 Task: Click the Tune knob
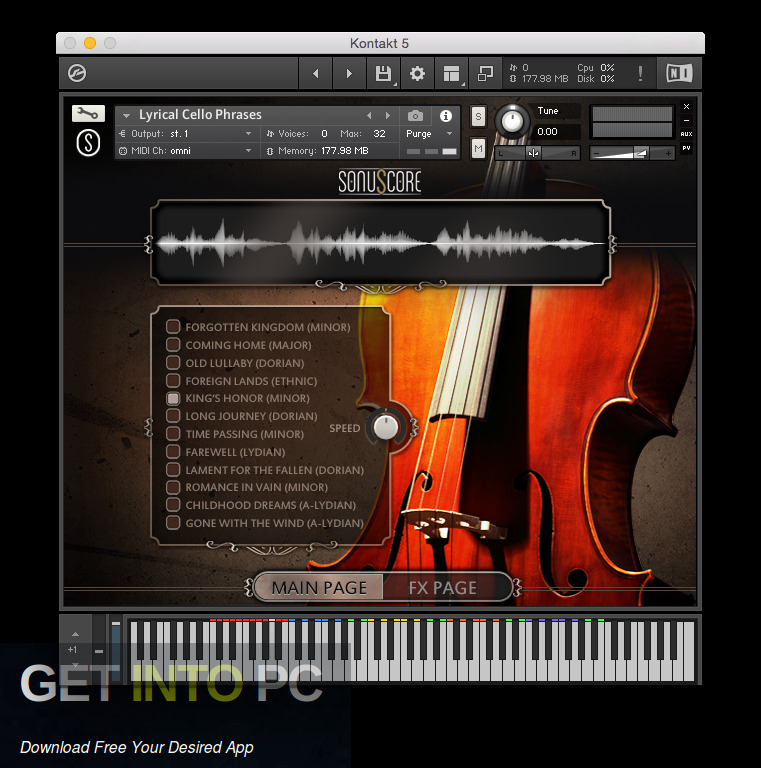pyautogui.click(x=512, y=120)
